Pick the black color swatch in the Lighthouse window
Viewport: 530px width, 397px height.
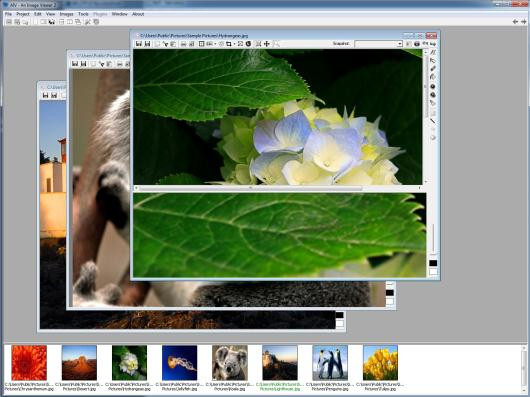click(x=339, y=315)
